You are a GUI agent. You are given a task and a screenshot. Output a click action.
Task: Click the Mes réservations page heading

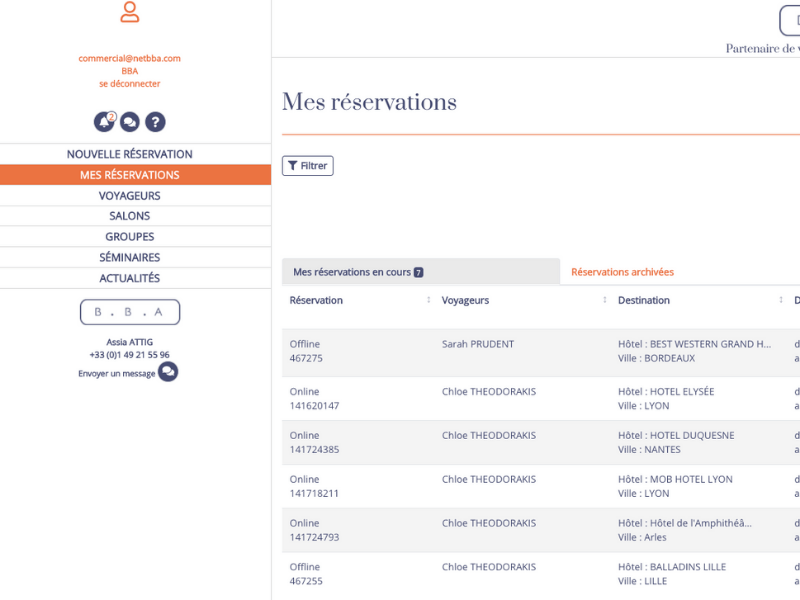pos(369,102)
